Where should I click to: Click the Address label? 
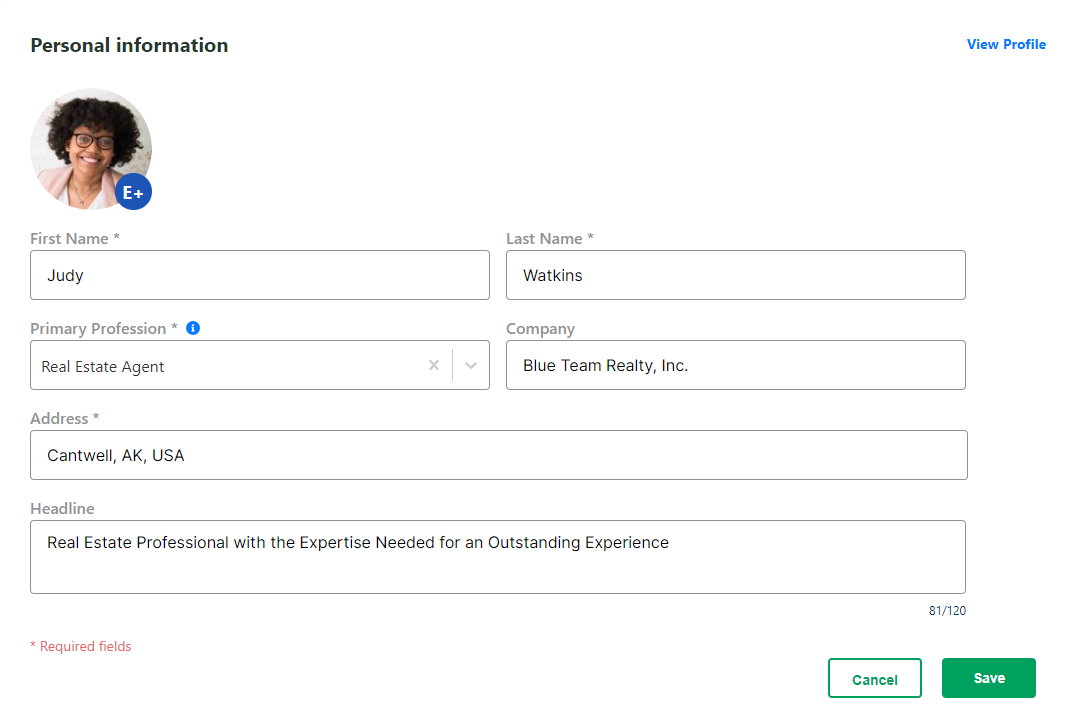pos(65,419)
